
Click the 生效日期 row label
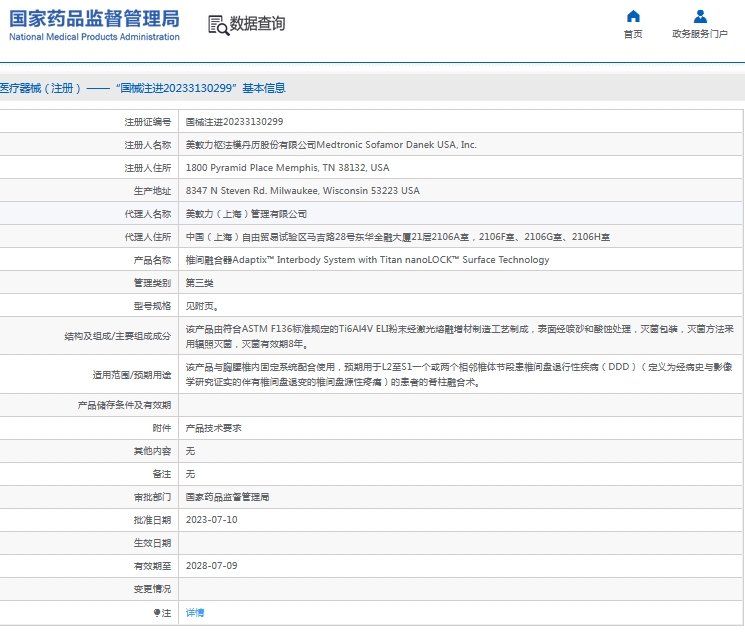[152, 543]
